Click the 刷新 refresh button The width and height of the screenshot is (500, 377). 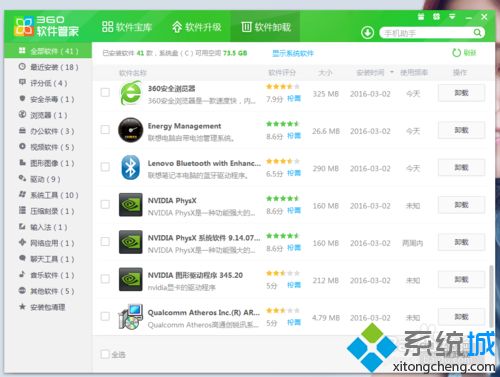[464, 53]
